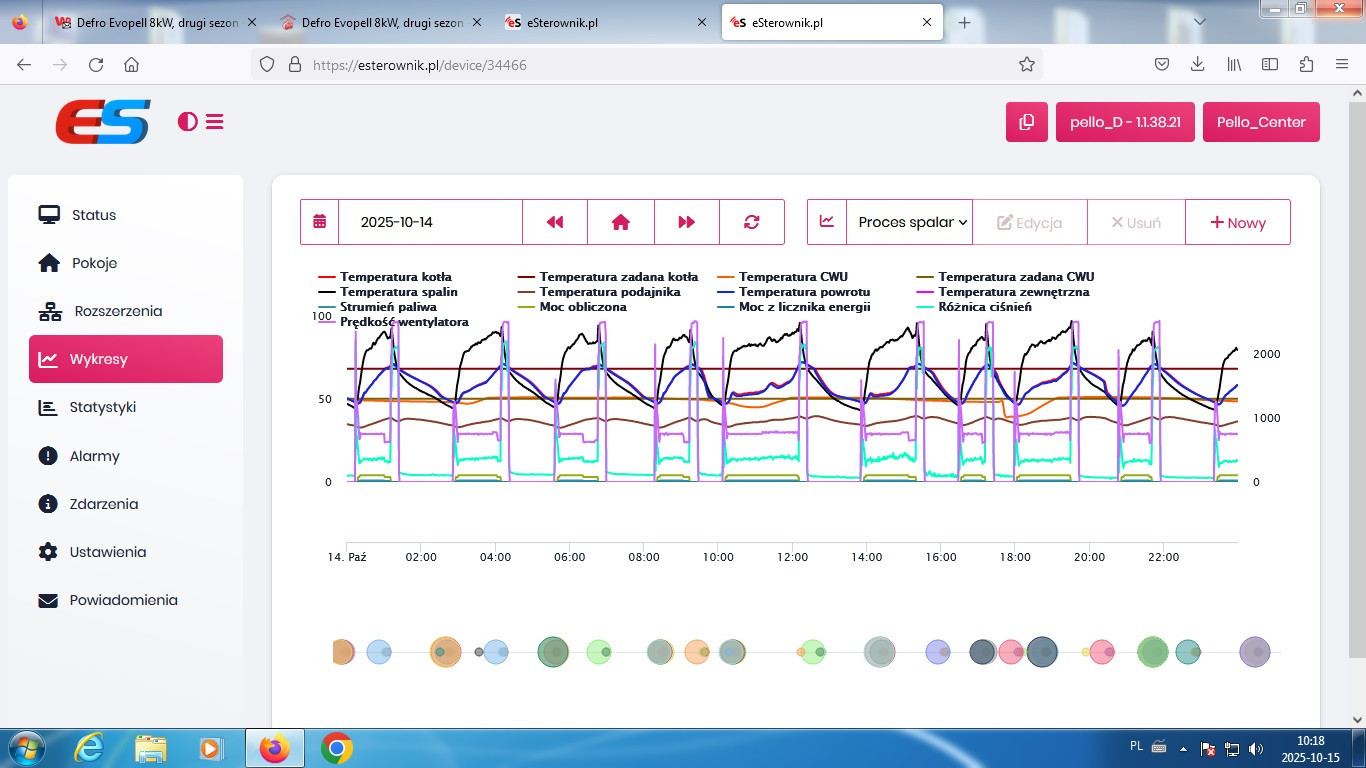The height and width of the screenshot is (768, 1366).
Task: Click the copy icon button in header
Action: 1026,122
